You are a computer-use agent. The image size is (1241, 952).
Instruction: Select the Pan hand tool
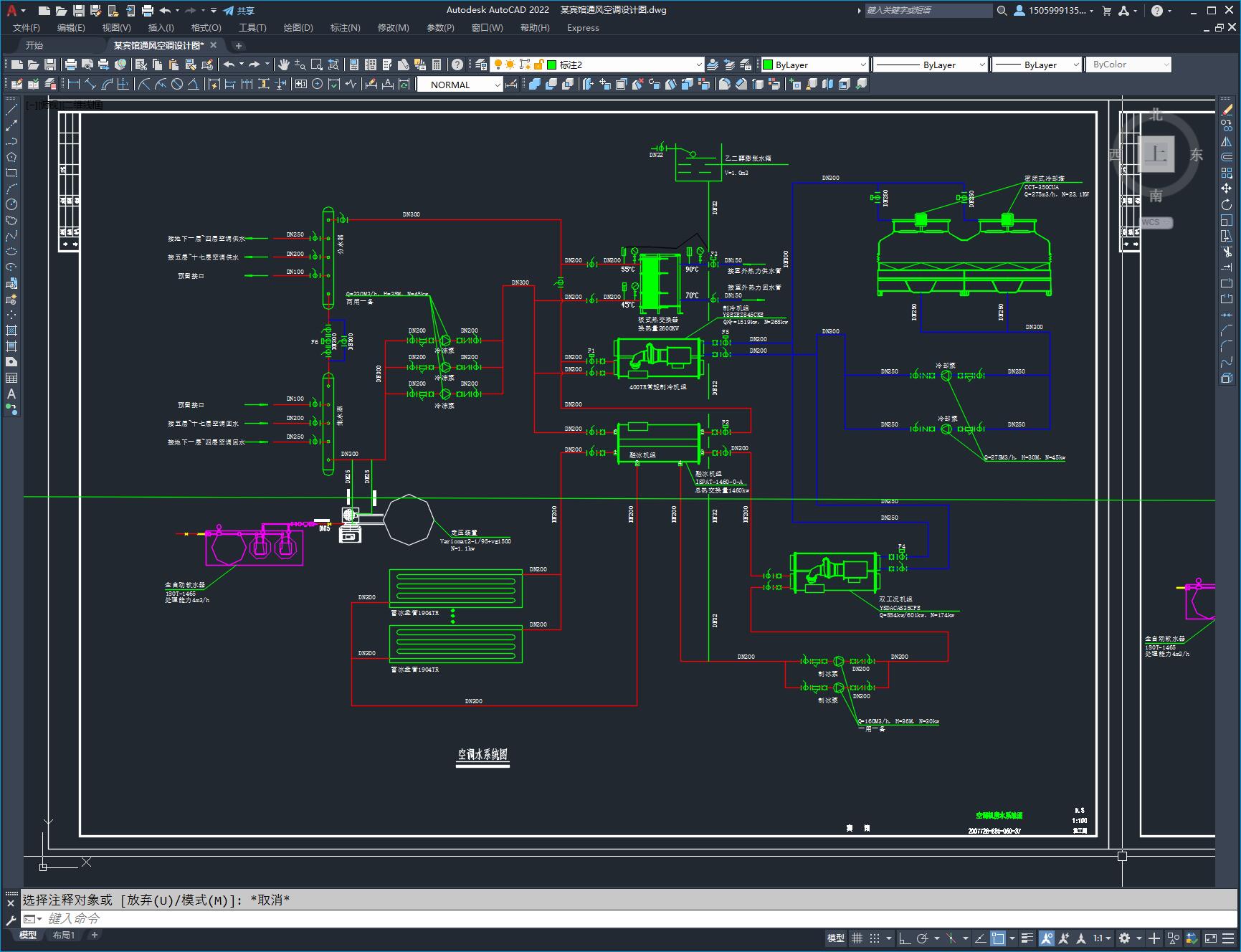[x=284, y=65]
